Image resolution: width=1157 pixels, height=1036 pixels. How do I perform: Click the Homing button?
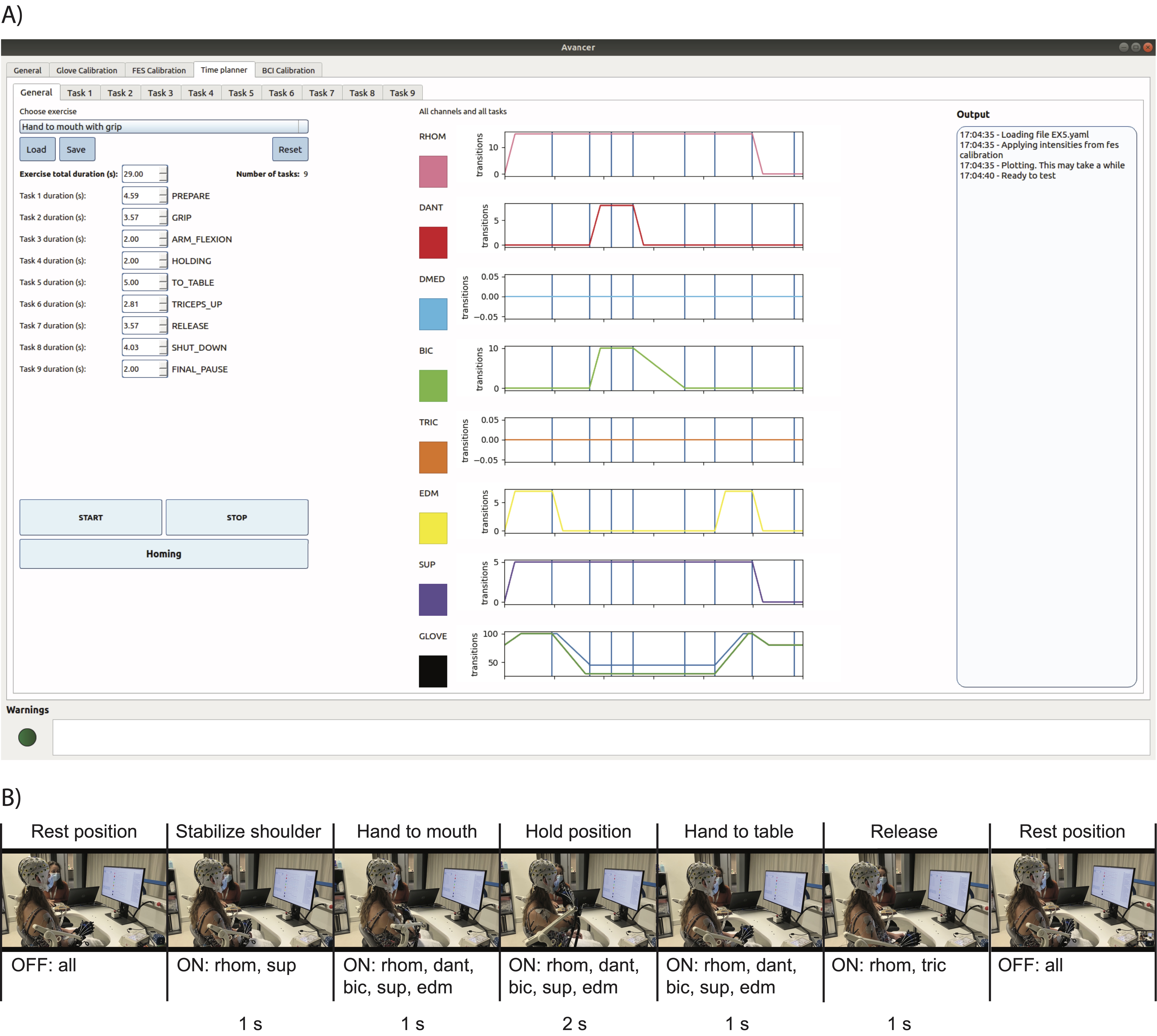pos(164,554)
